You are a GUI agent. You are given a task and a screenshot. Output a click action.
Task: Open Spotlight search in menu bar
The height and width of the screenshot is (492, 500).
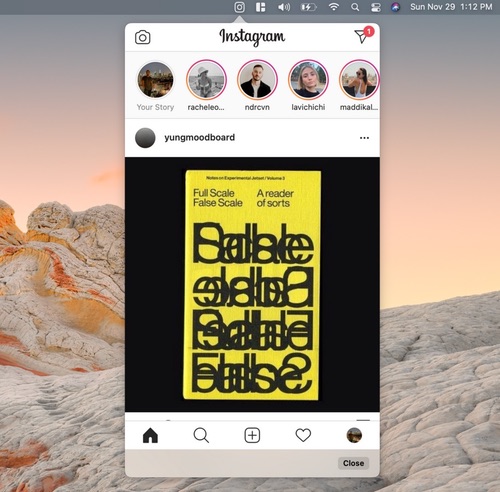(355, 7)
